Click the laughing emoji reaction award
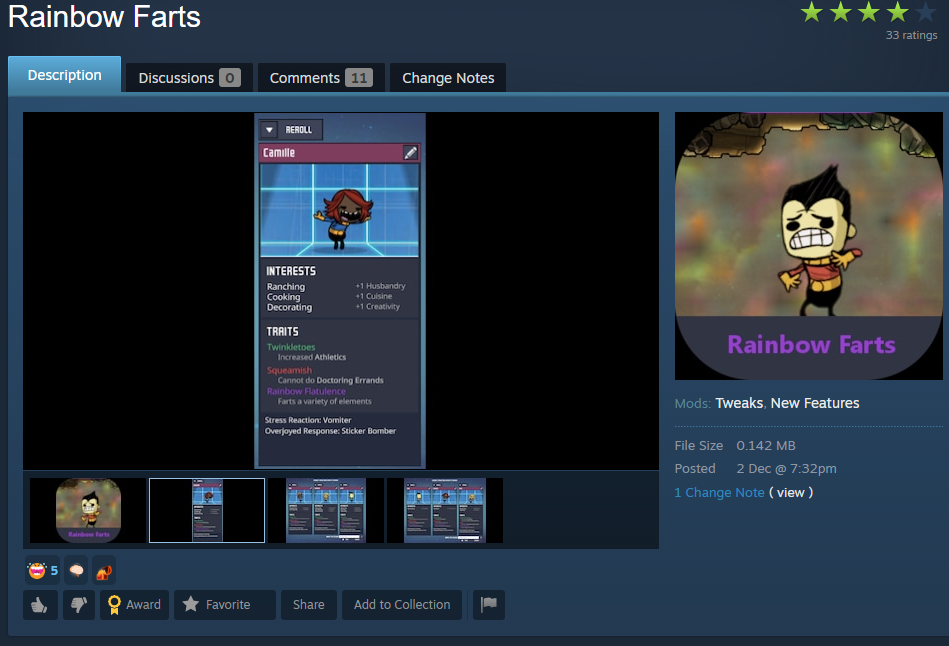This screenshot has height=646, width=949. tap(42, 570)
